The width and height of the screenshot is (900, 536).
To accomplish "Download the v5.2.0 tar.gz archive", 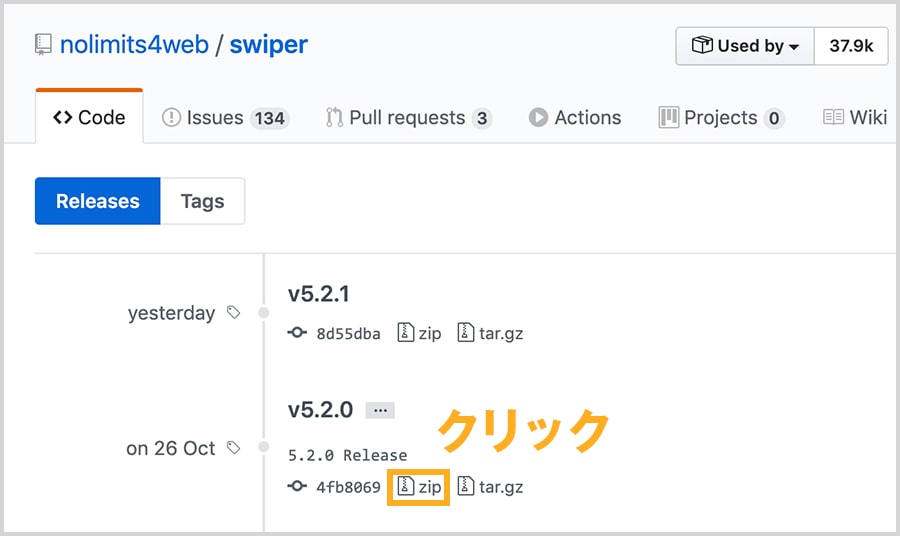I will (x=490, y=487).
